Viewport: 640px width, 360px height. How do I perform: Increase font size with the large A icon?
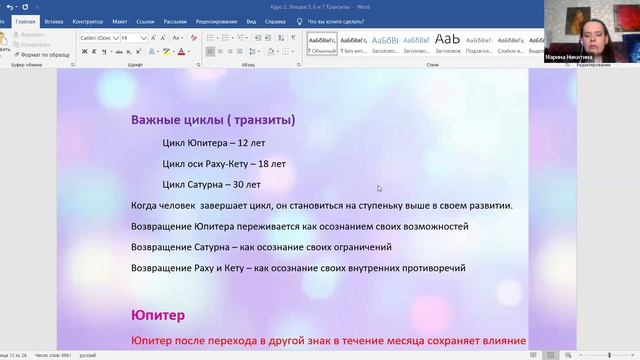click(x=153, y=38)
